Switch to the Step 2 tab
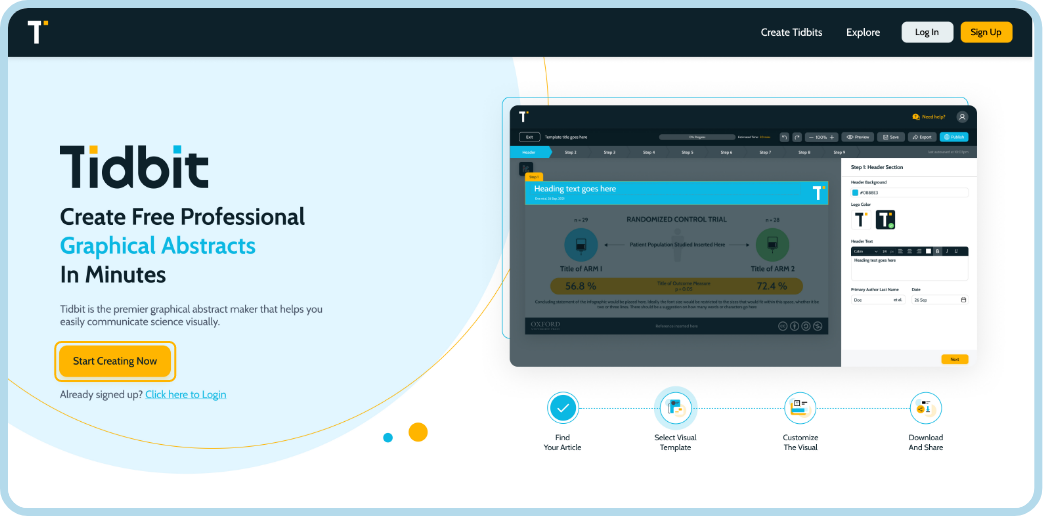The height and width of the screenshot is (516, 1043). point(571,152)
